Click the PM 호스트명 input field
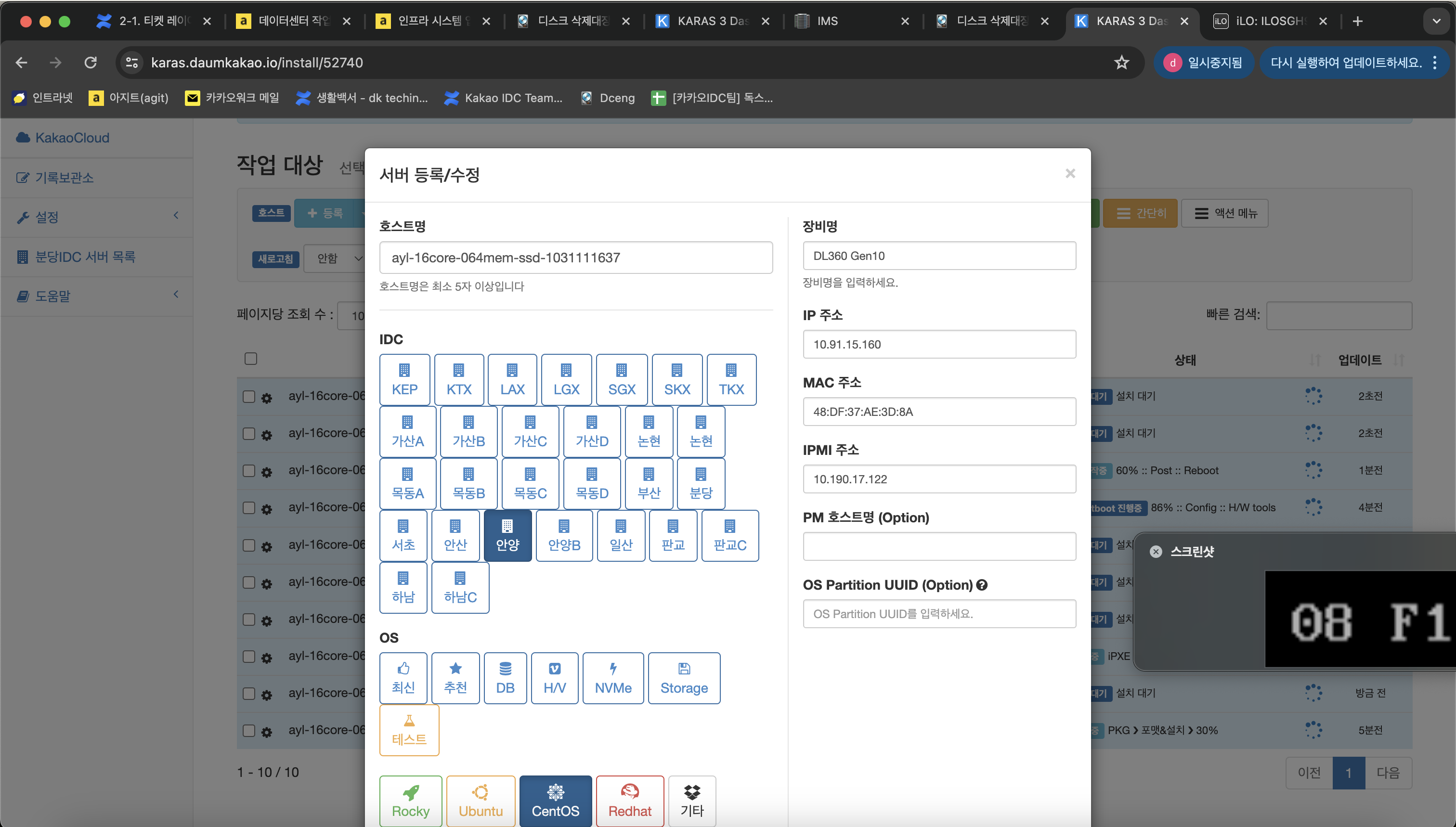 pos(939,546)
